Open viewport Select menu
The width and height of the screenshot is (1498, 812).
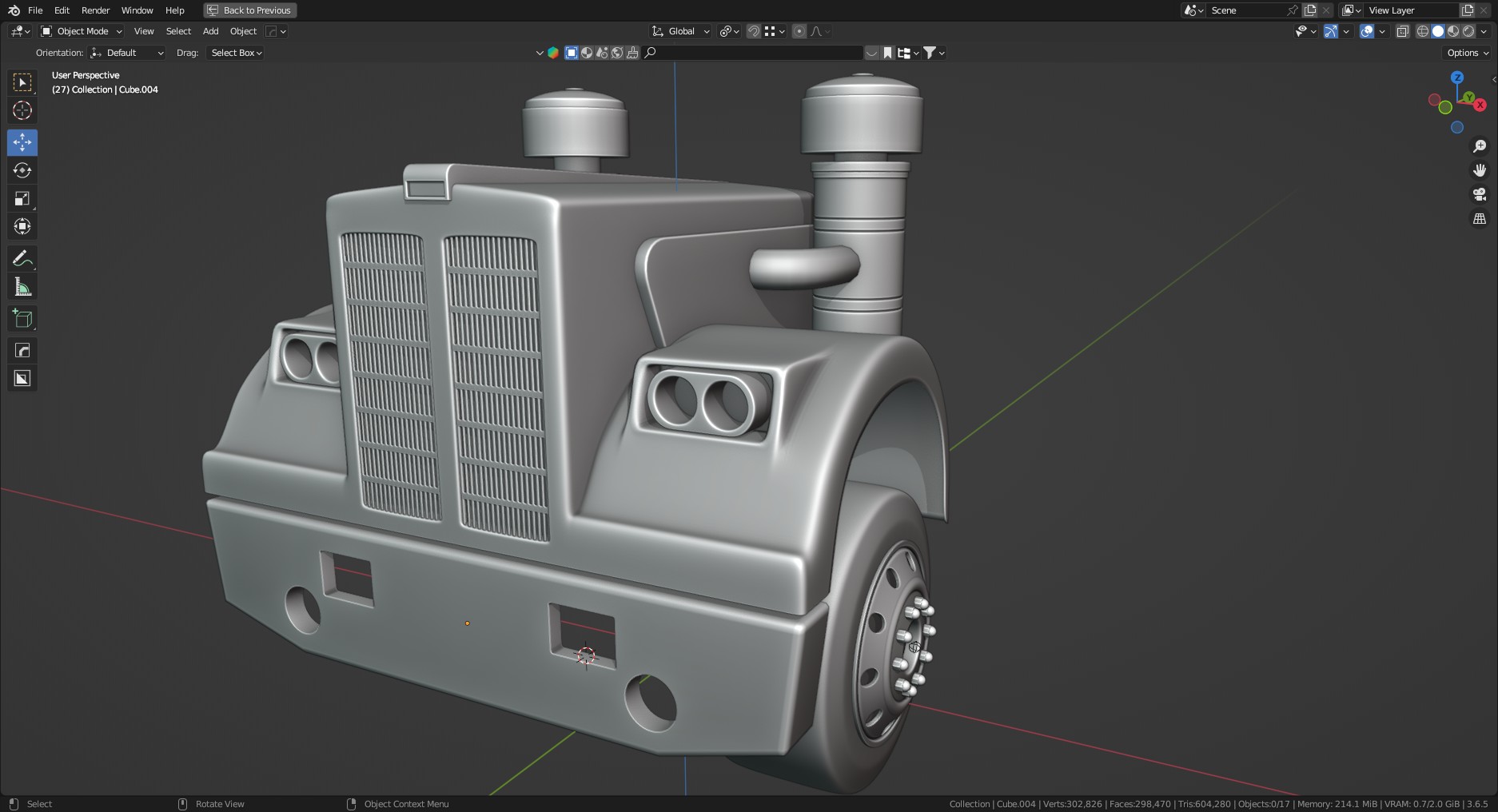click(178, 31)
